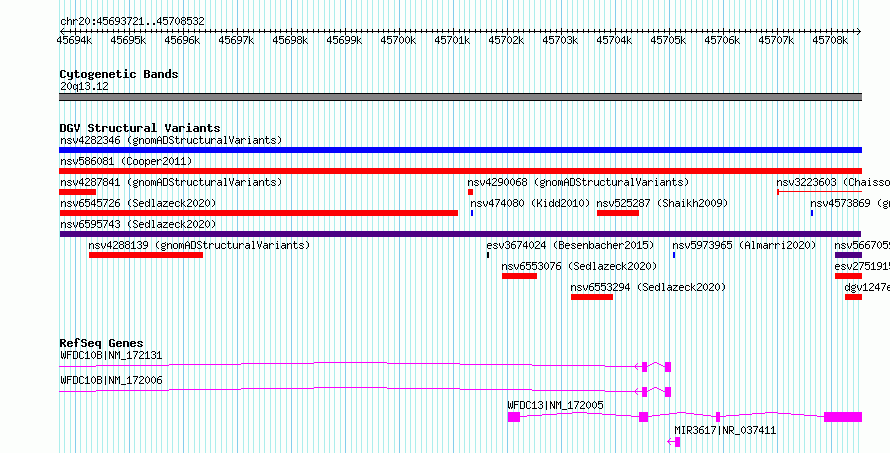Click the nsv474080 Kidd2010 blue marker
The image size is (890, 453).
click(x=472, y=213)
